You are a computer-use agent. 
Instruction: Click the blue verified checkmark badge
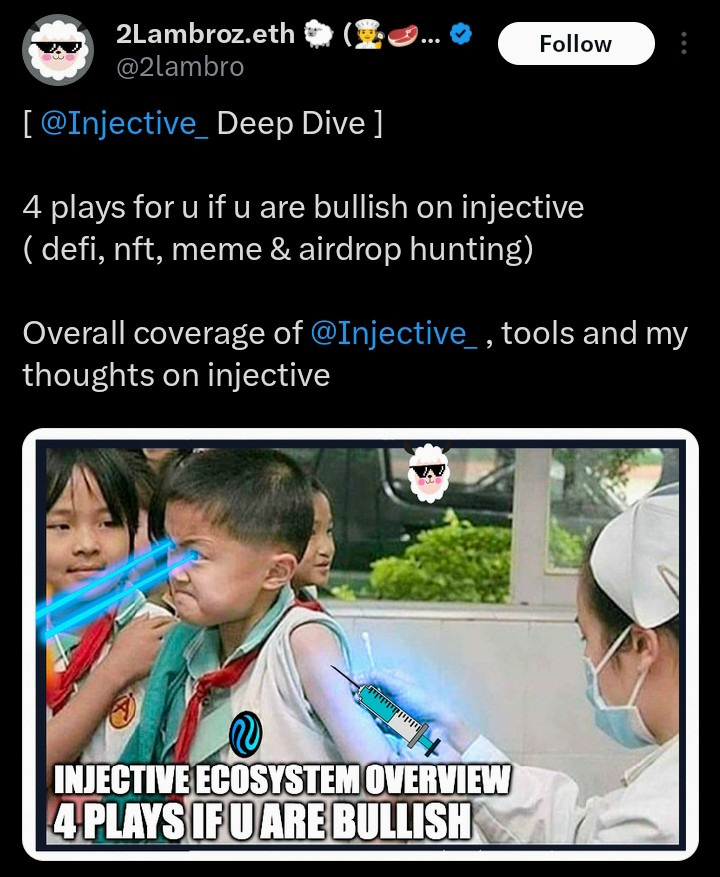click(461, 34)
